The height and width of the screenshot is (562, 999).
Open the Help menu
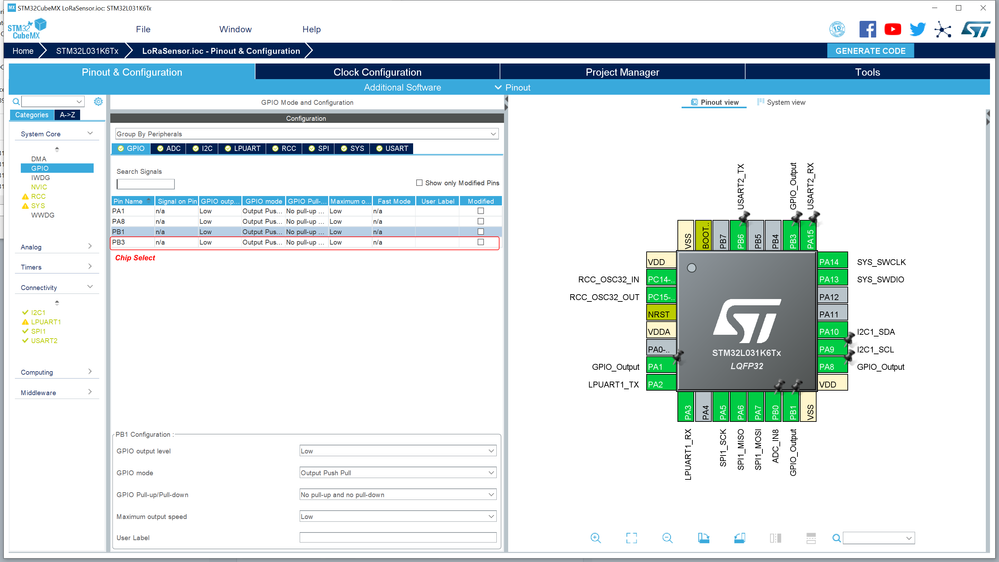312,29
